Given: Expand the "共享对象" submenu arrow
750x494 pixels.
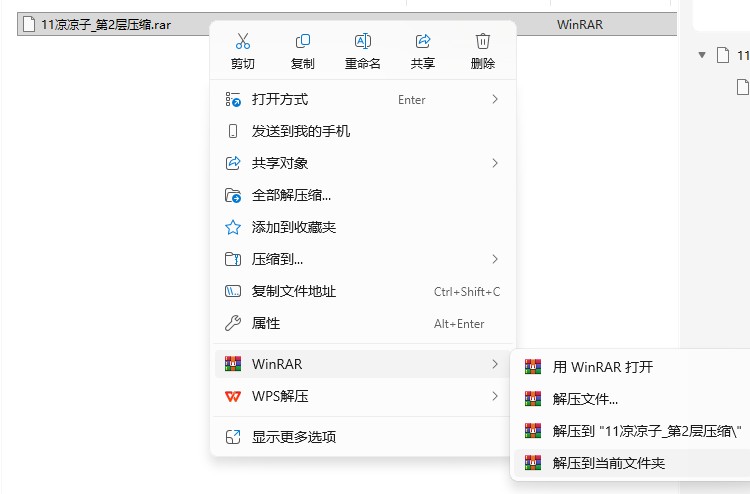Looking at the screenshot, I should [x=495, y=163].
